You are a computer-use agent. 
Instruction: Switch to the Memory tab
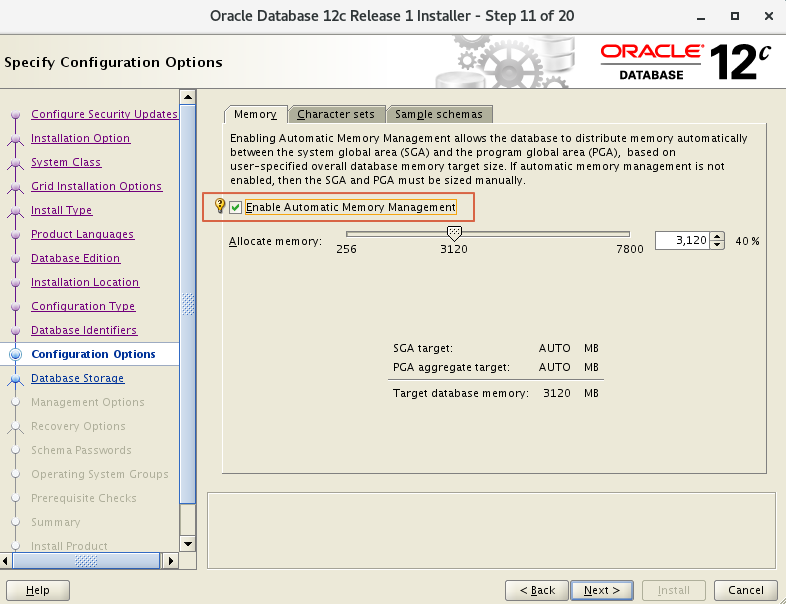point(255,114)
